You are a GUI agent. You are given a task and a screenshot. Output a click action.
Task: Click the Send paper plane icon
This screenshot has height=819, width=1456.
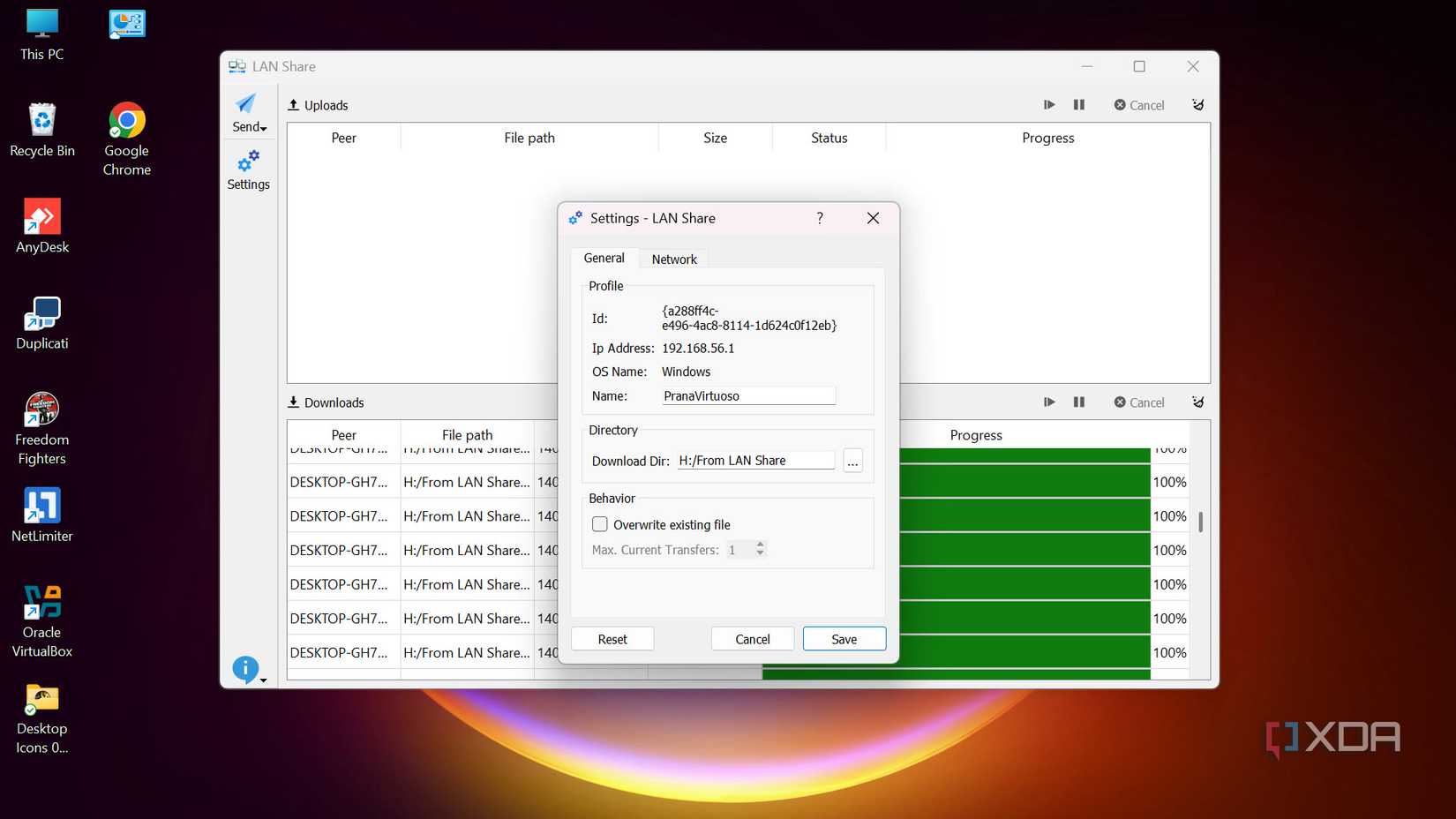247,105
